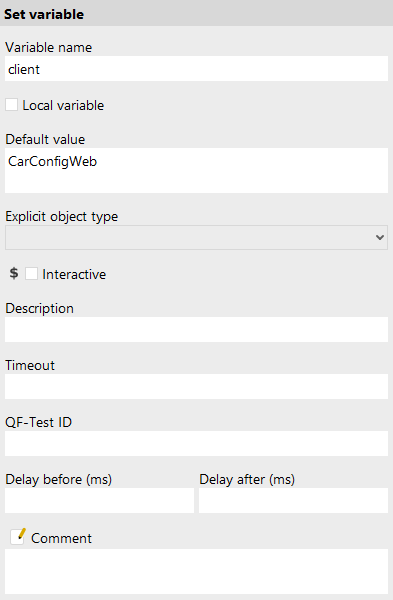
Task: Click the Set variable panel header
Action: point(196,13)
